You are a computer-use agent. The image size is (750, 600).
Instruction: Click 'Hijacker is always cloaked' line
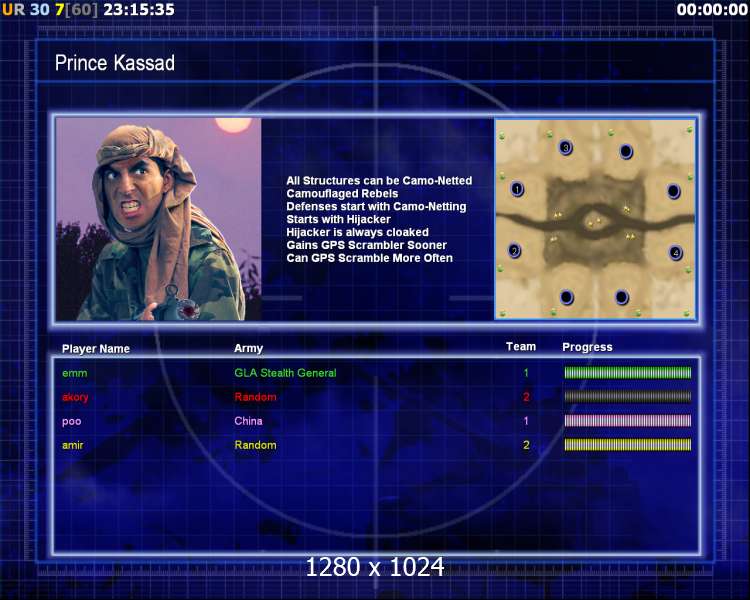coord(357,233)
